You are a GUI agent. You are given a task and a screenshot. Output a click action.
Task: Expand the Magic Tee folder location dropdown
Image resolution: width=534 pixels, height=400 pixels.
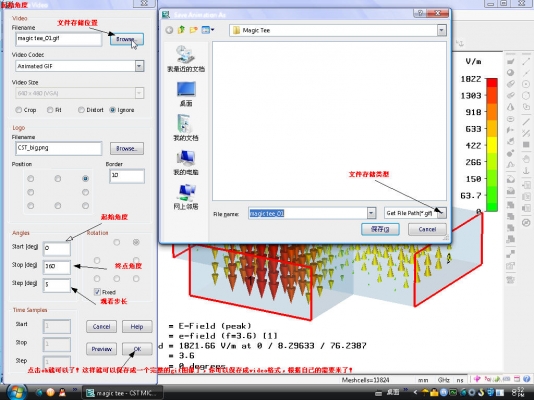(x=442, y=30)
